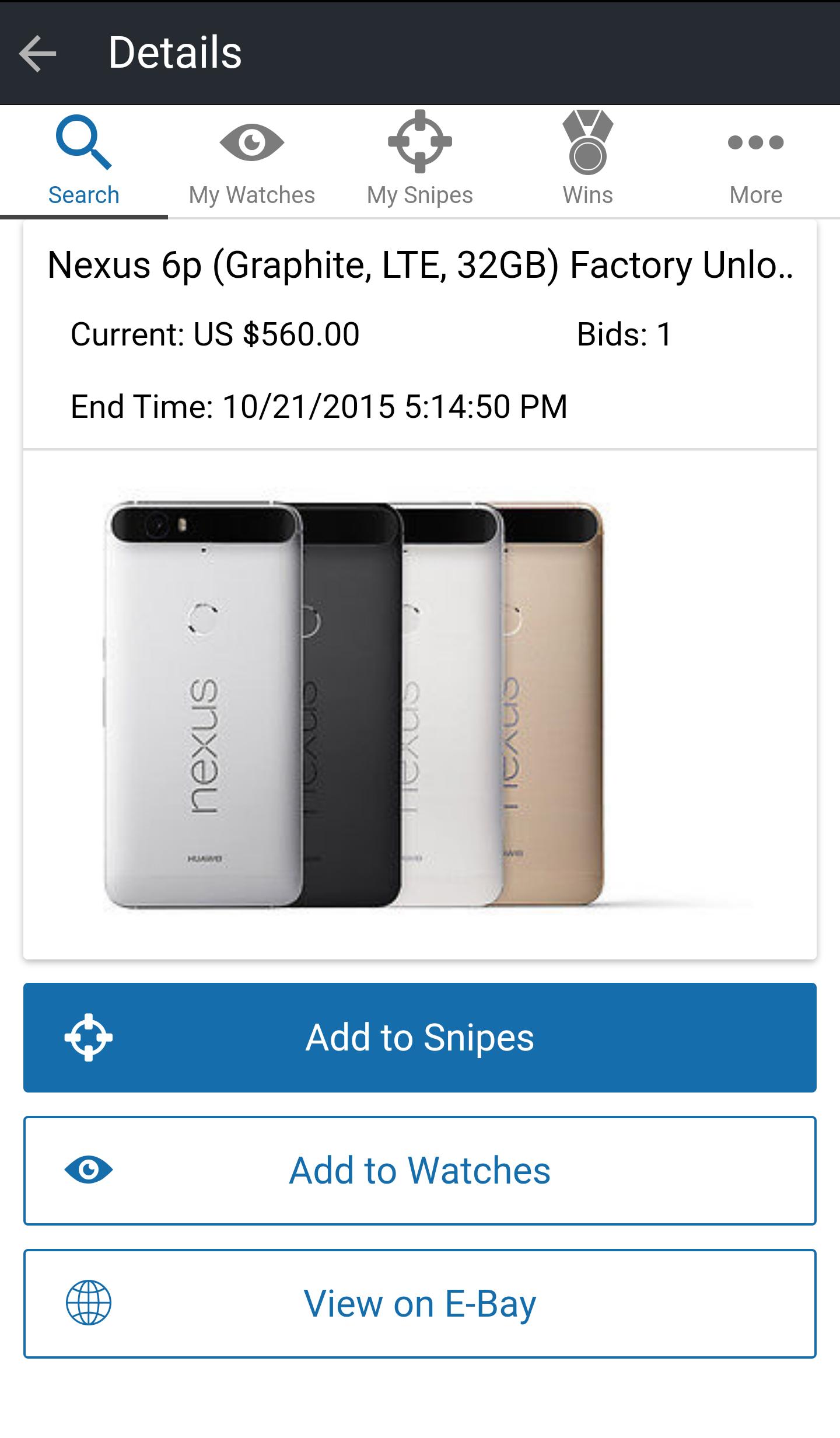
Task: View this listing on E-Bay
Action: pyautogui.click(x=420, y=1303)
